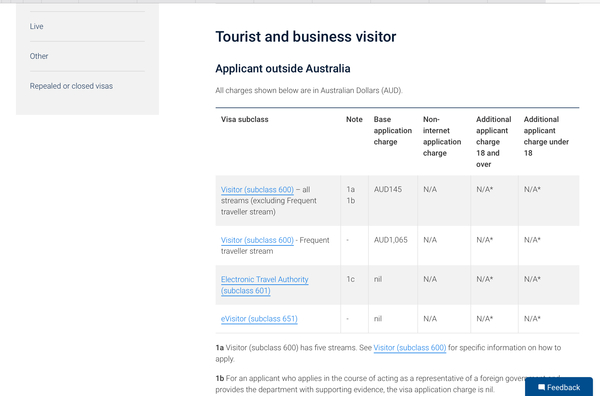The height and width of the screenshot is (396, 600).
Task: Follow Visitor (subclass 600) link in note 1a
Action: (410, 348)
